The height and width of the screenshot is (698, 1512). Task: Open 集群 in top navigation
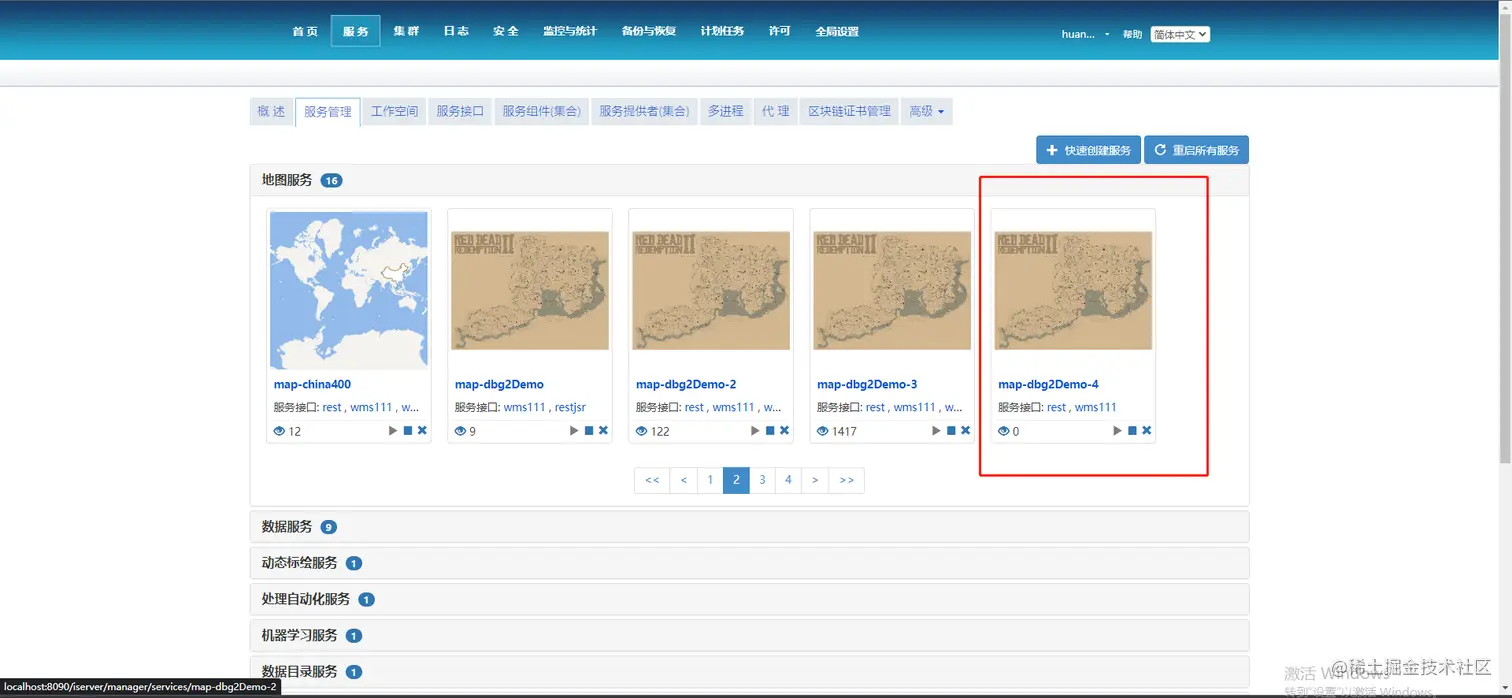tap(406, 31)
